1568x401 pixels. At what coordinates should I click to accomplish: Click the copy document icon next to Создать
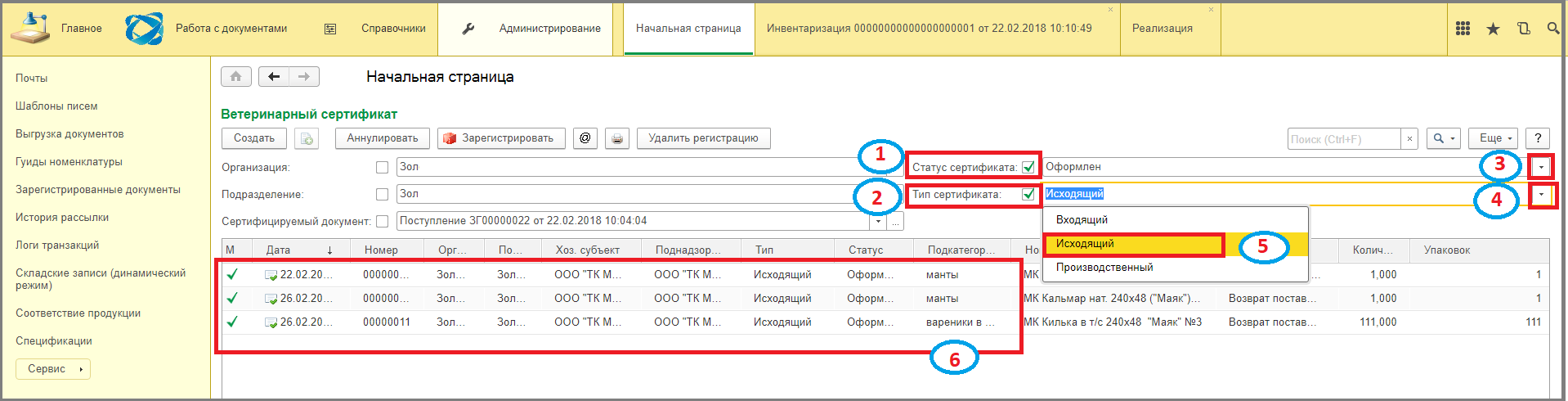(307, 139)
